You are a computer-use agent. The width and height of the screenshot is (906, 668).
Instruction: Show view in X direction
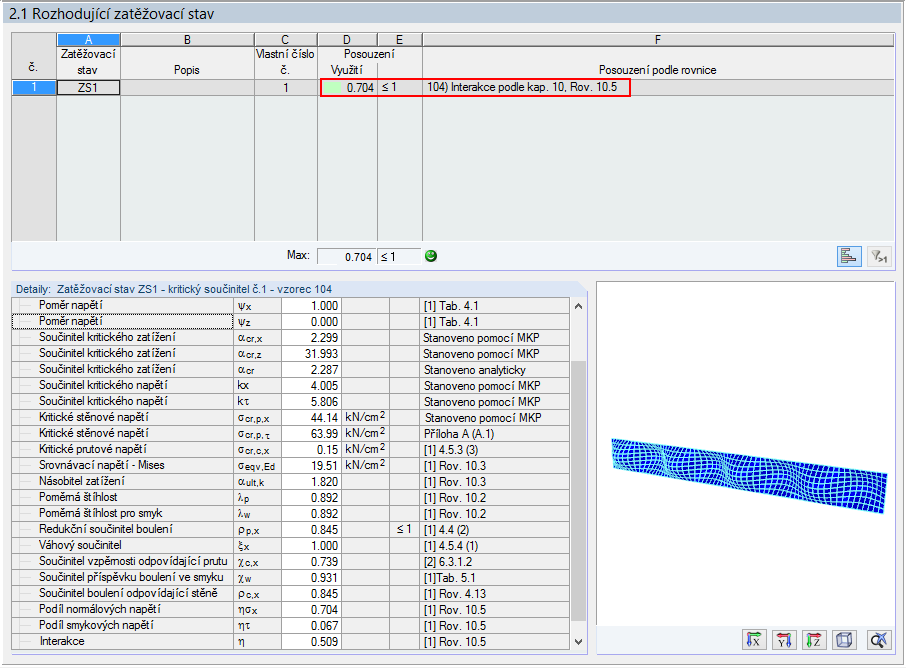coord(753,640)
